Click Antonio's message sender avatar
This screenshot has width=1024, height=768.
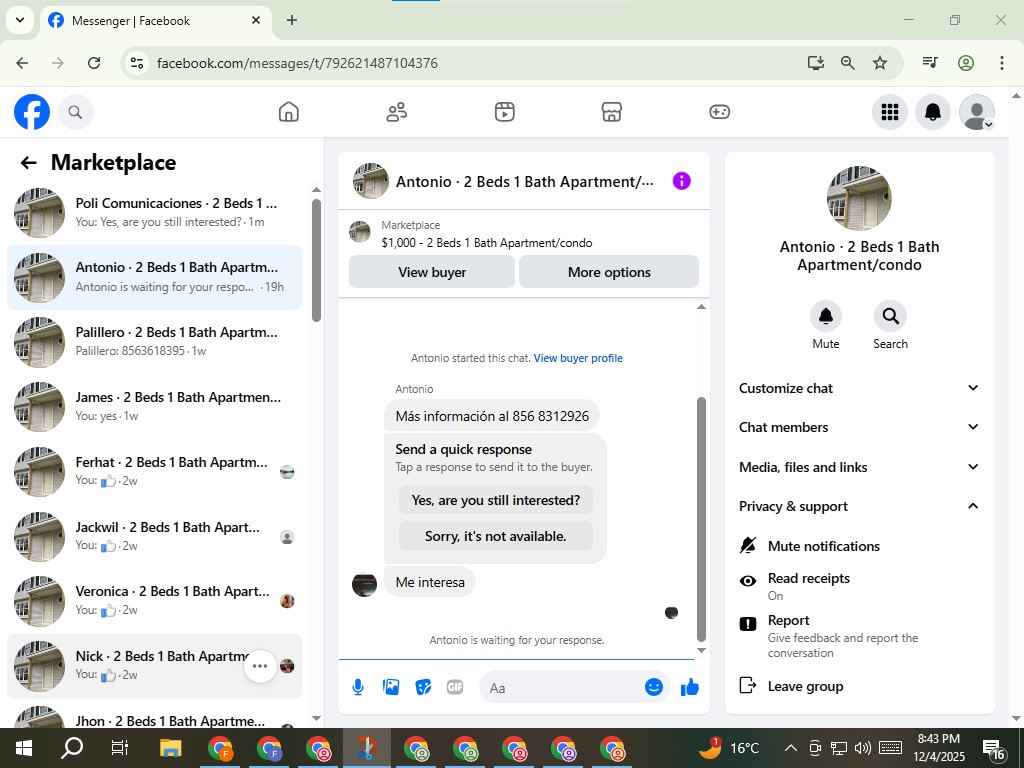[364, 584]
